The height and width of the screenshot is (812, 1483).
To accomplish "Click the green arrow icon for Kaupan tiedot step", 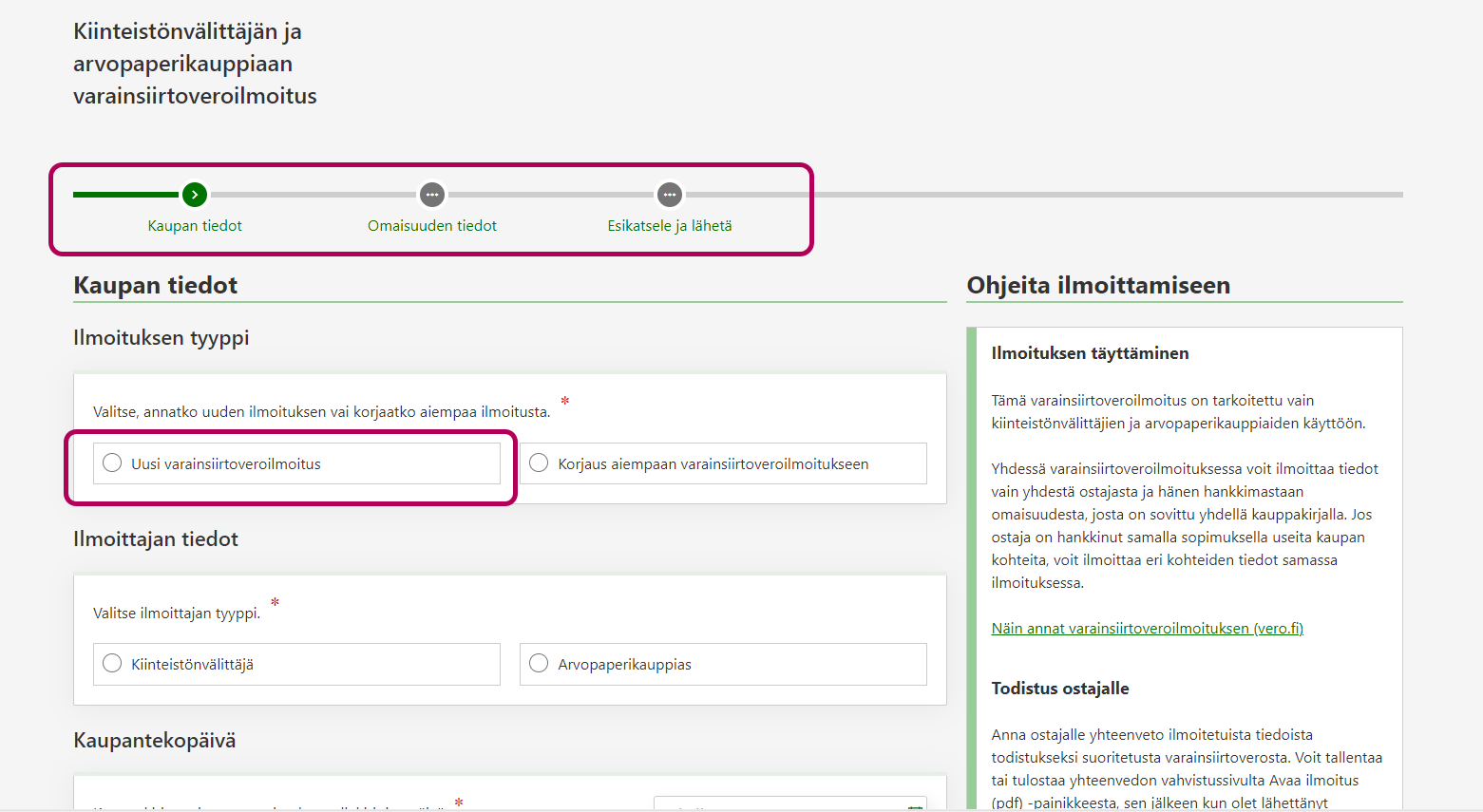I will pyautogui.click(x=195, y=195).
